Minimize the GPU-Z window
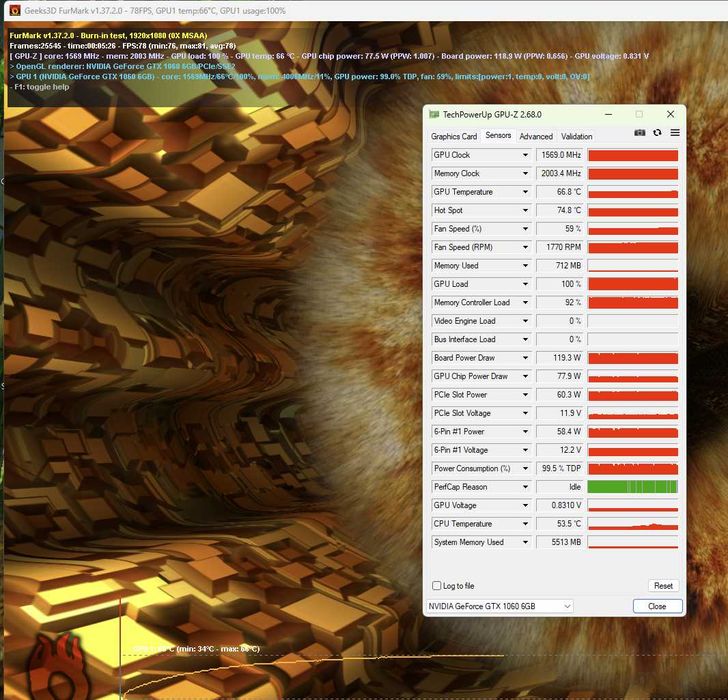Screen dimensions: 728x700 [x=608, y=114]
